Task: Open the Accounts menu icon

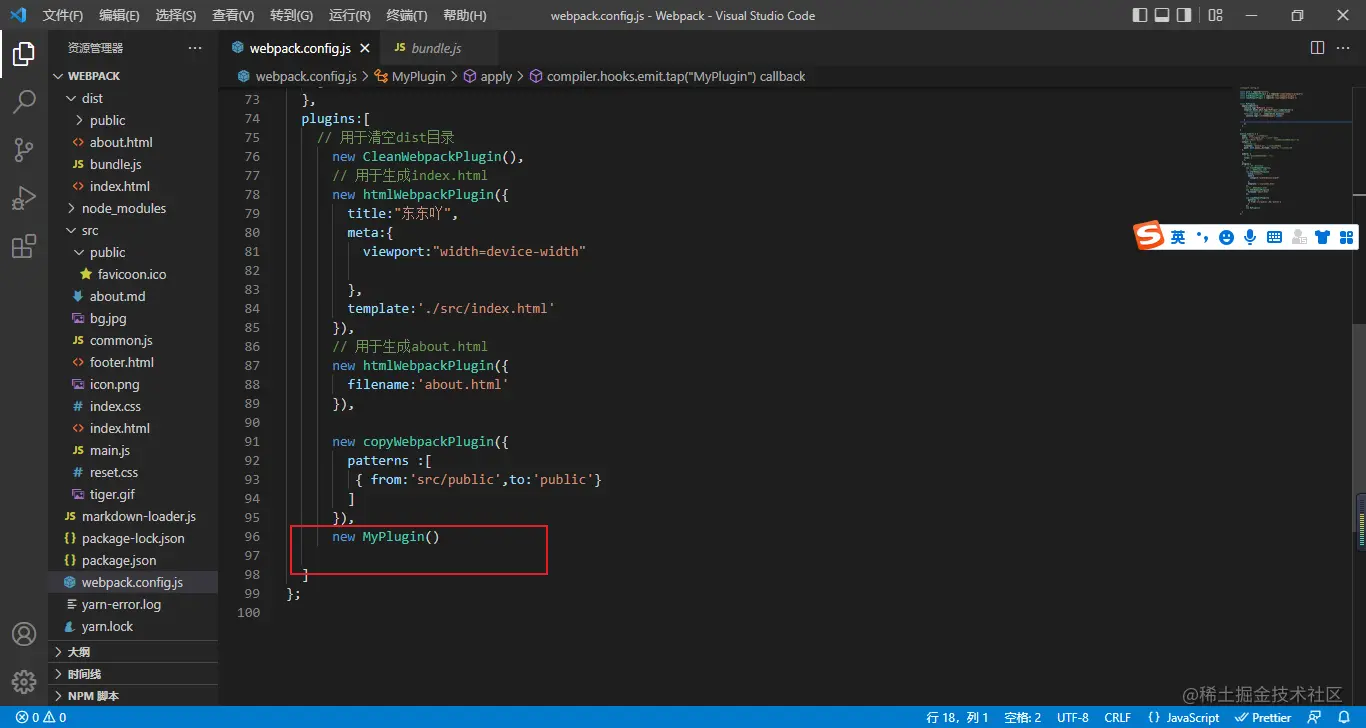Action: [x=24, y=634]
